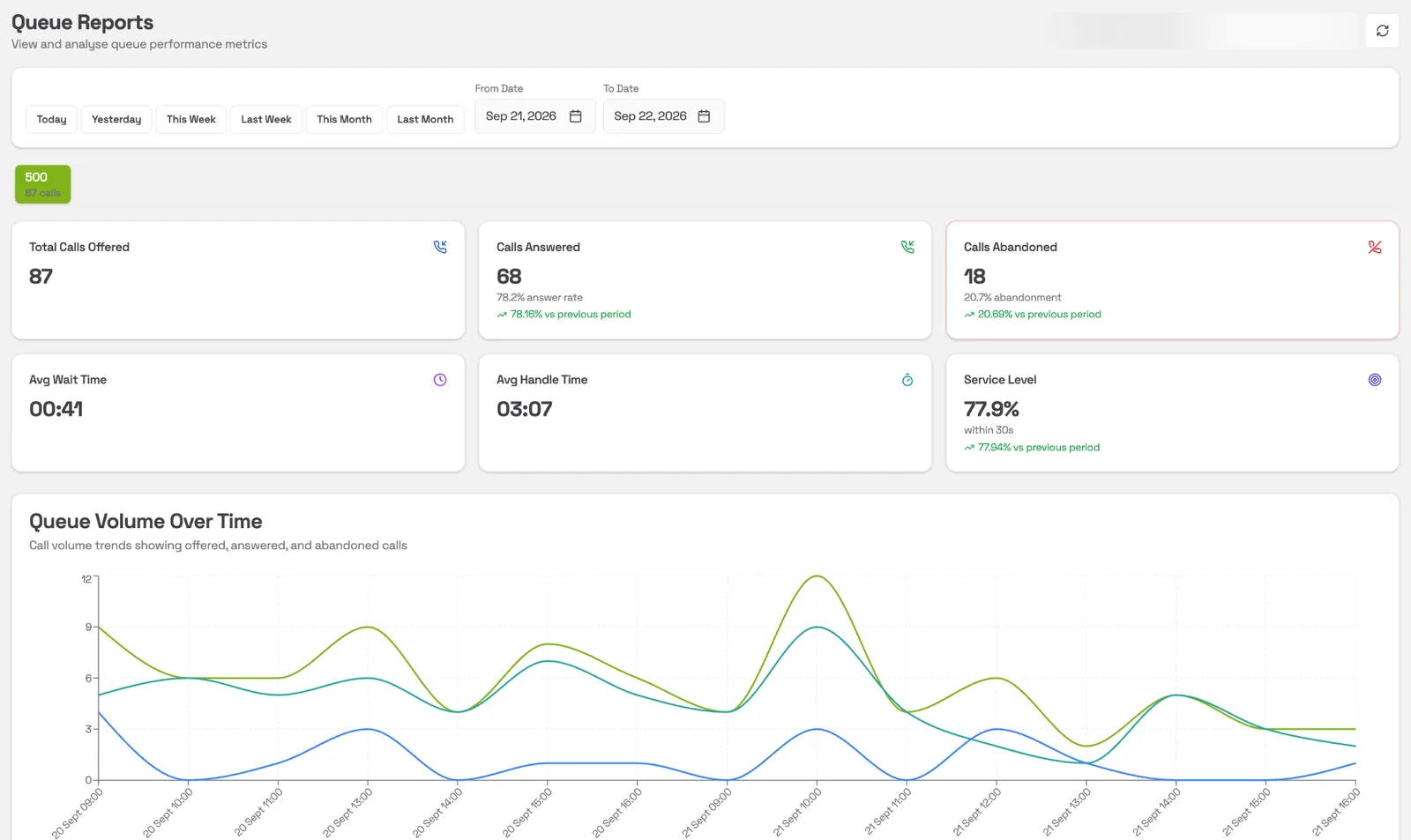Click the Queue Volume Over Time heading

click(146, 522)
